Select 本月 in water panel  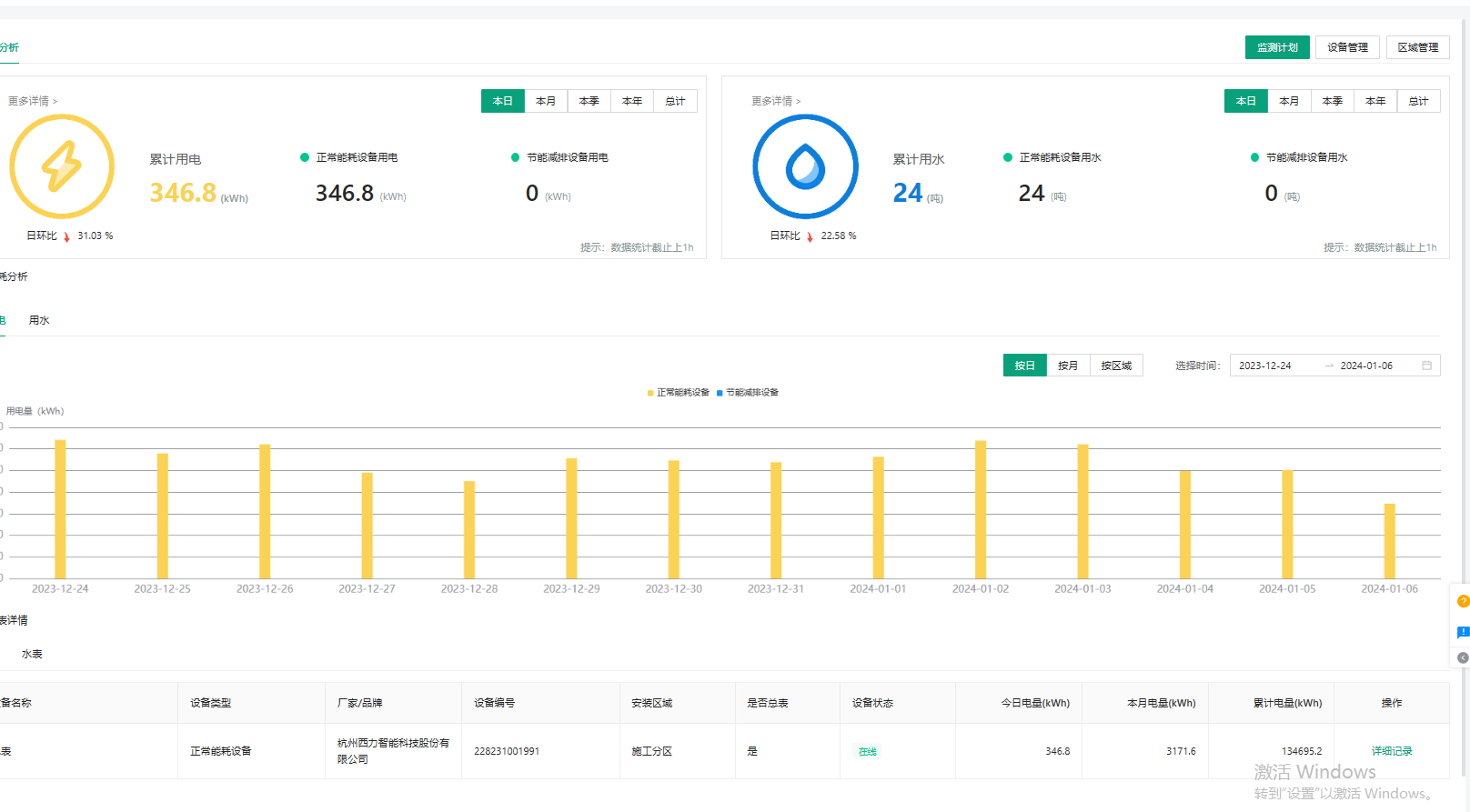point(1289,101)
